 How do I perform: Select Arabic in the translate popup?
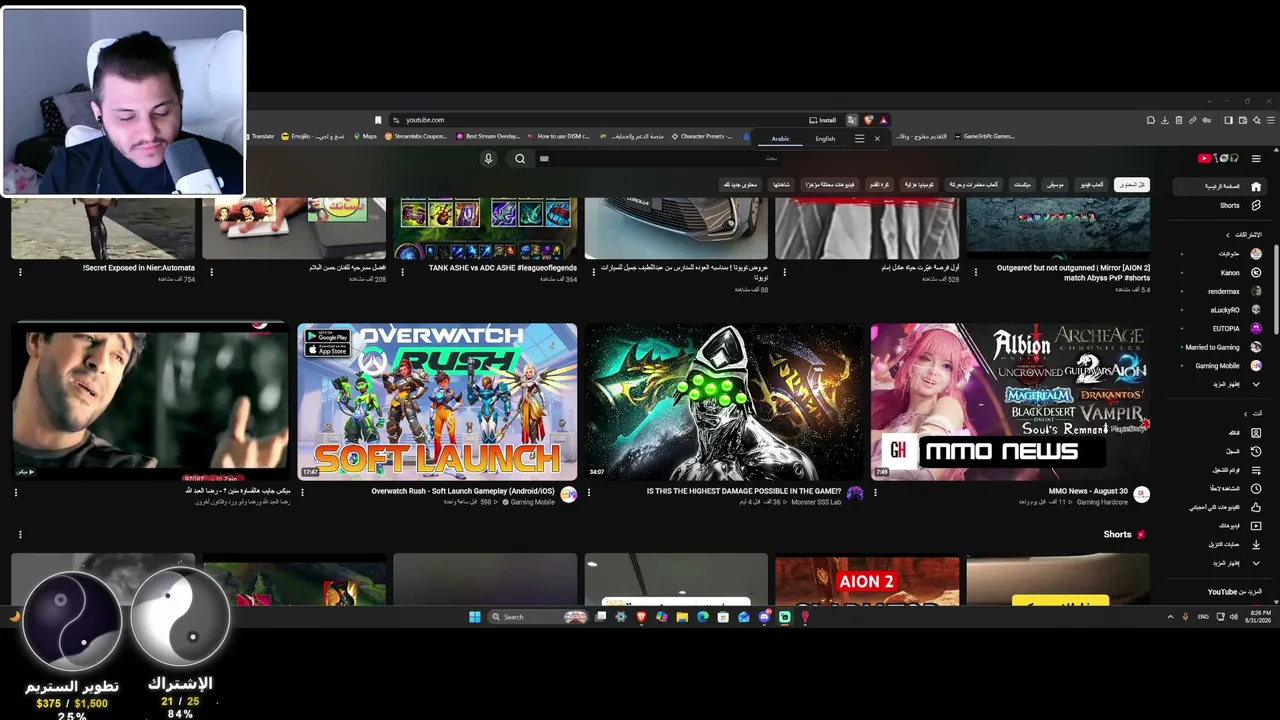(780, 139)
